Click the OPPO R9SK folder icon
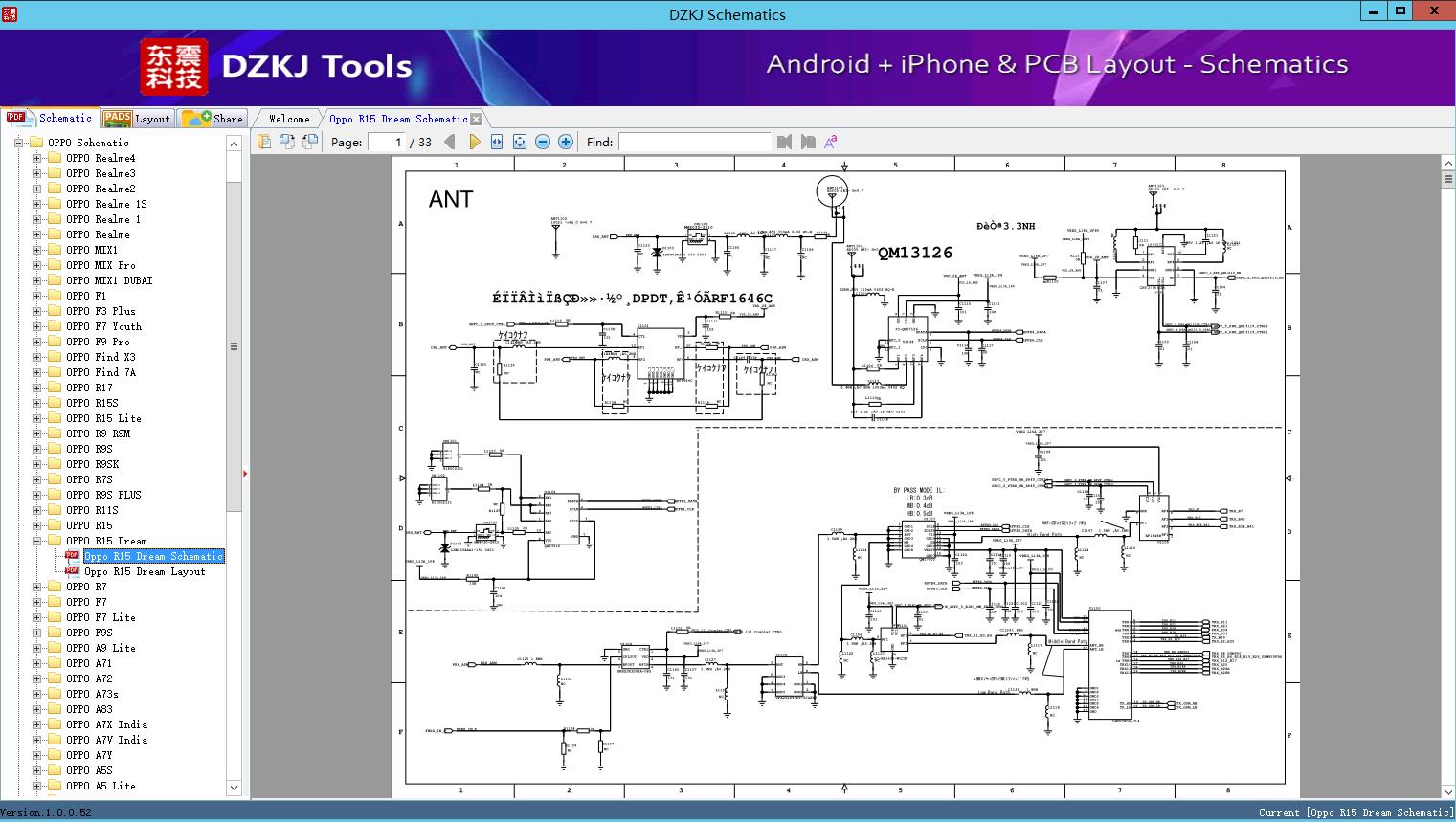The width and height of the screenshot is (1456, 822). click(55, 464)
